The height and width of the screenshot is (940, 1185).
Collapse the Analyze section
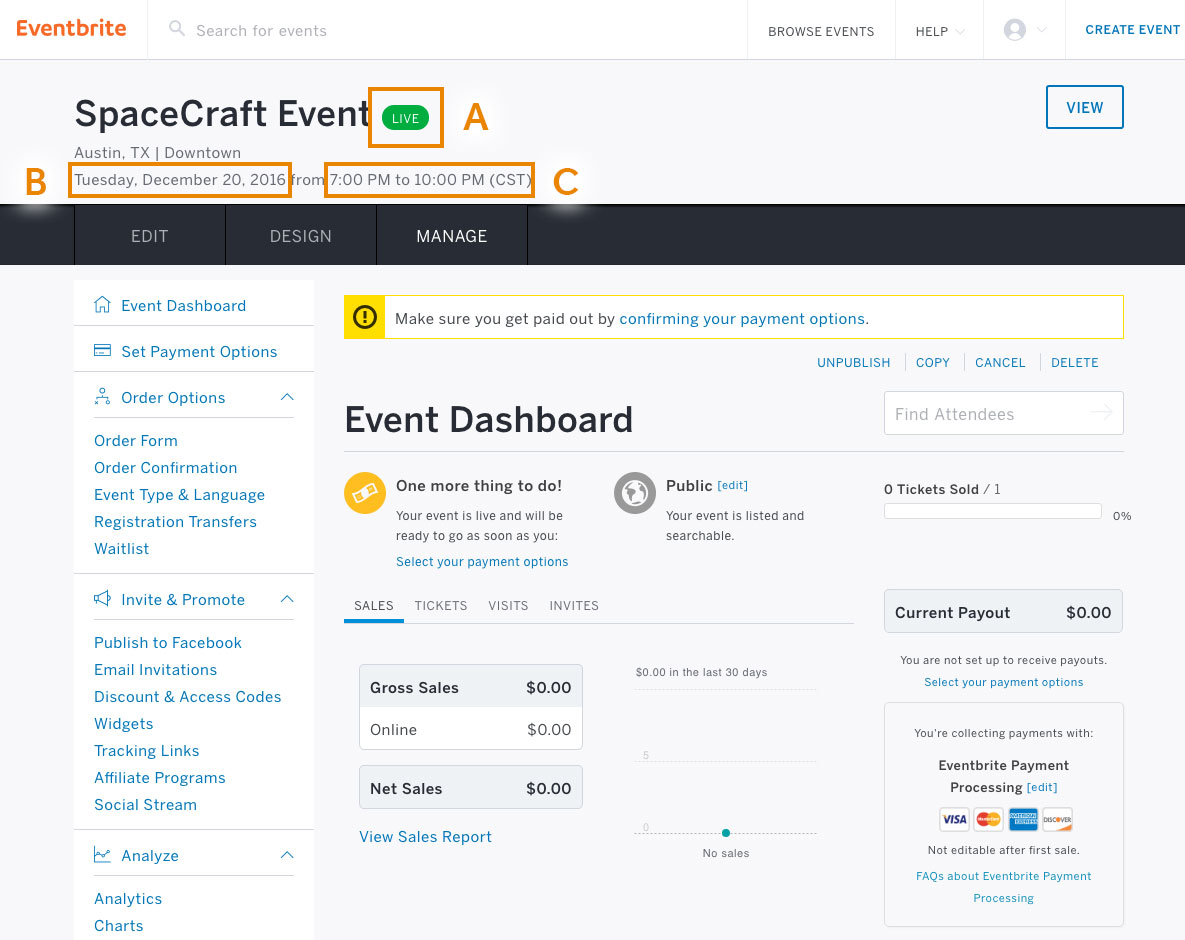pos(287,855)
